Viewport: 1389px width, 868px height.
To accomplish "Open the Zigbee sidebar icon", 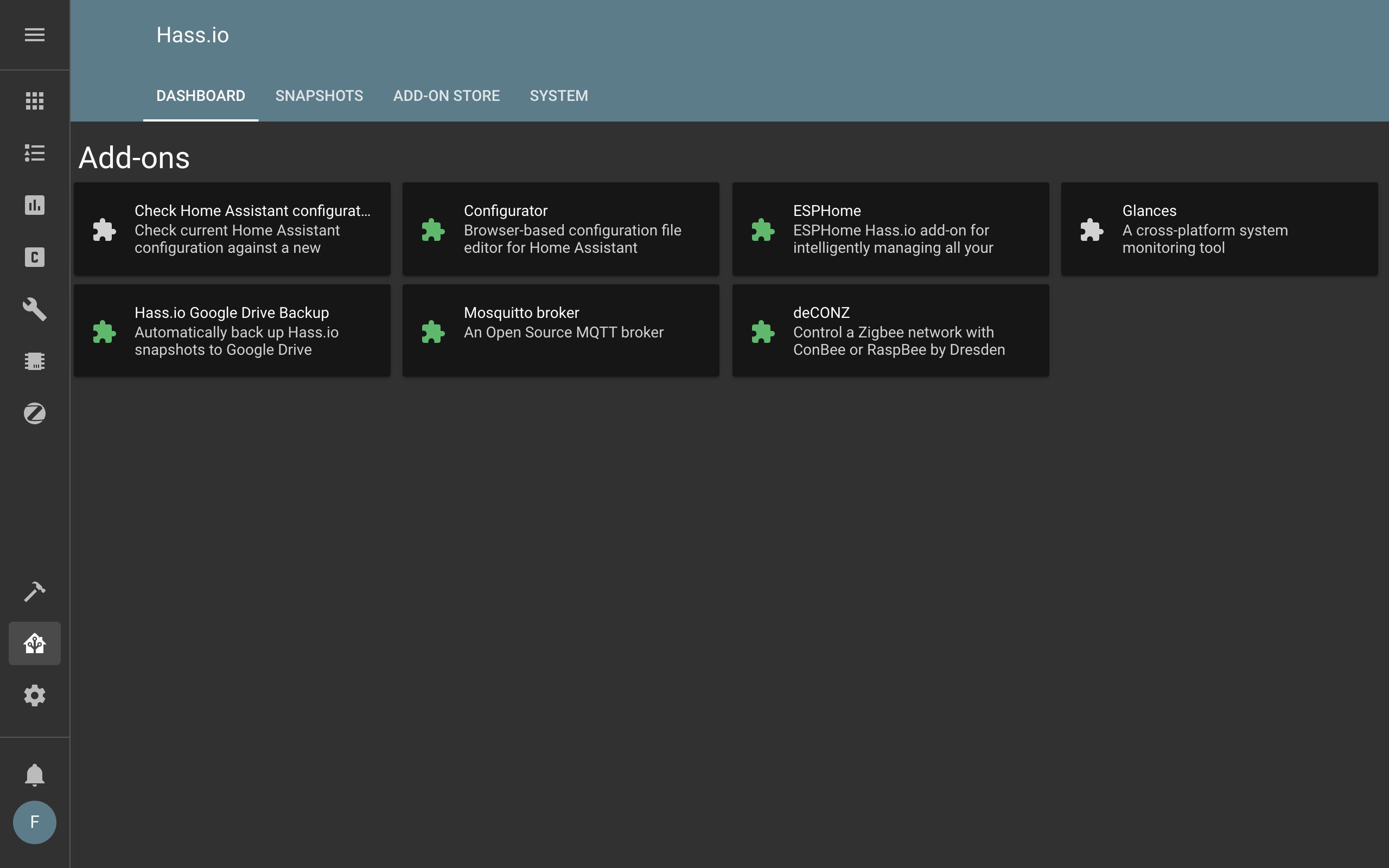I will pyautogui.click(x=34, y=413).
